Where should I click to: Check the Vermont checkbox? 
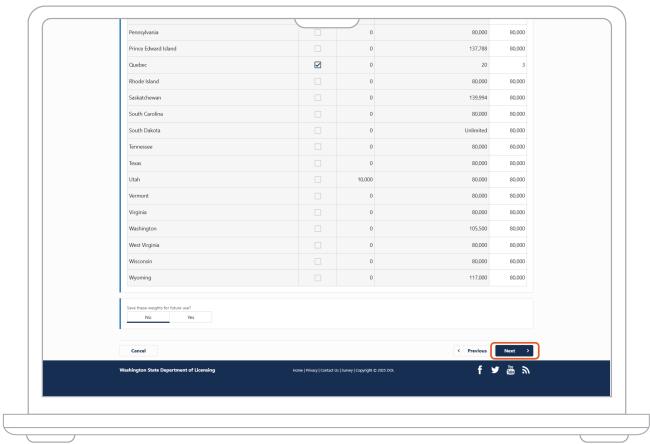pos(318,196)
